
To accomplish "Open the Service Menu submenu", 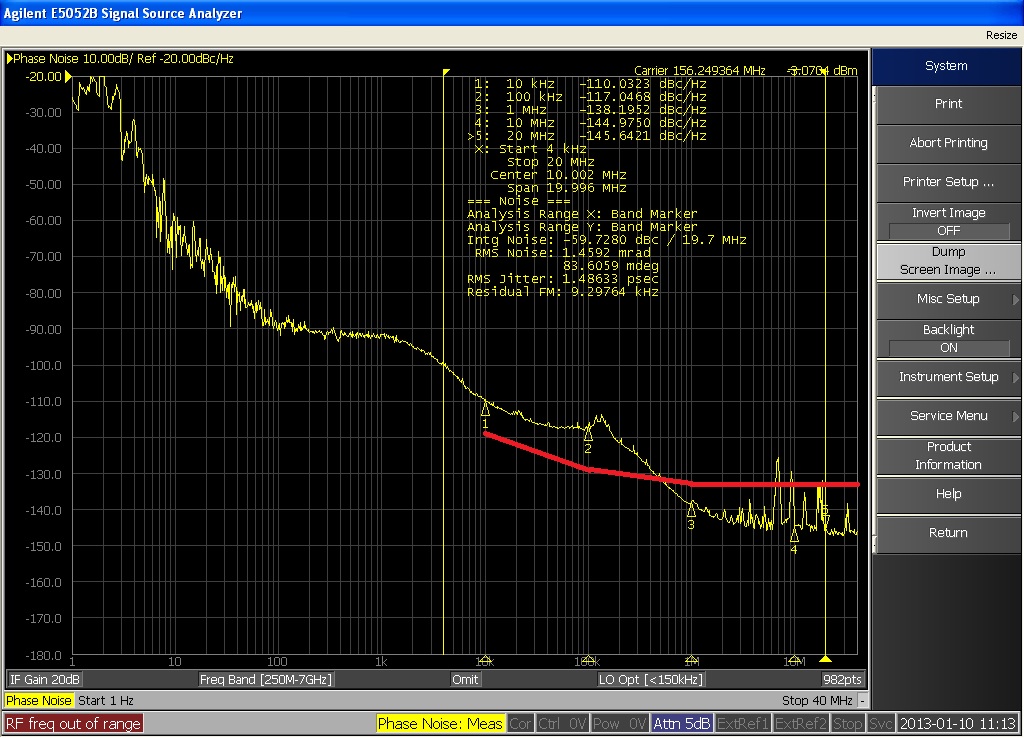I will click(948, 416).
